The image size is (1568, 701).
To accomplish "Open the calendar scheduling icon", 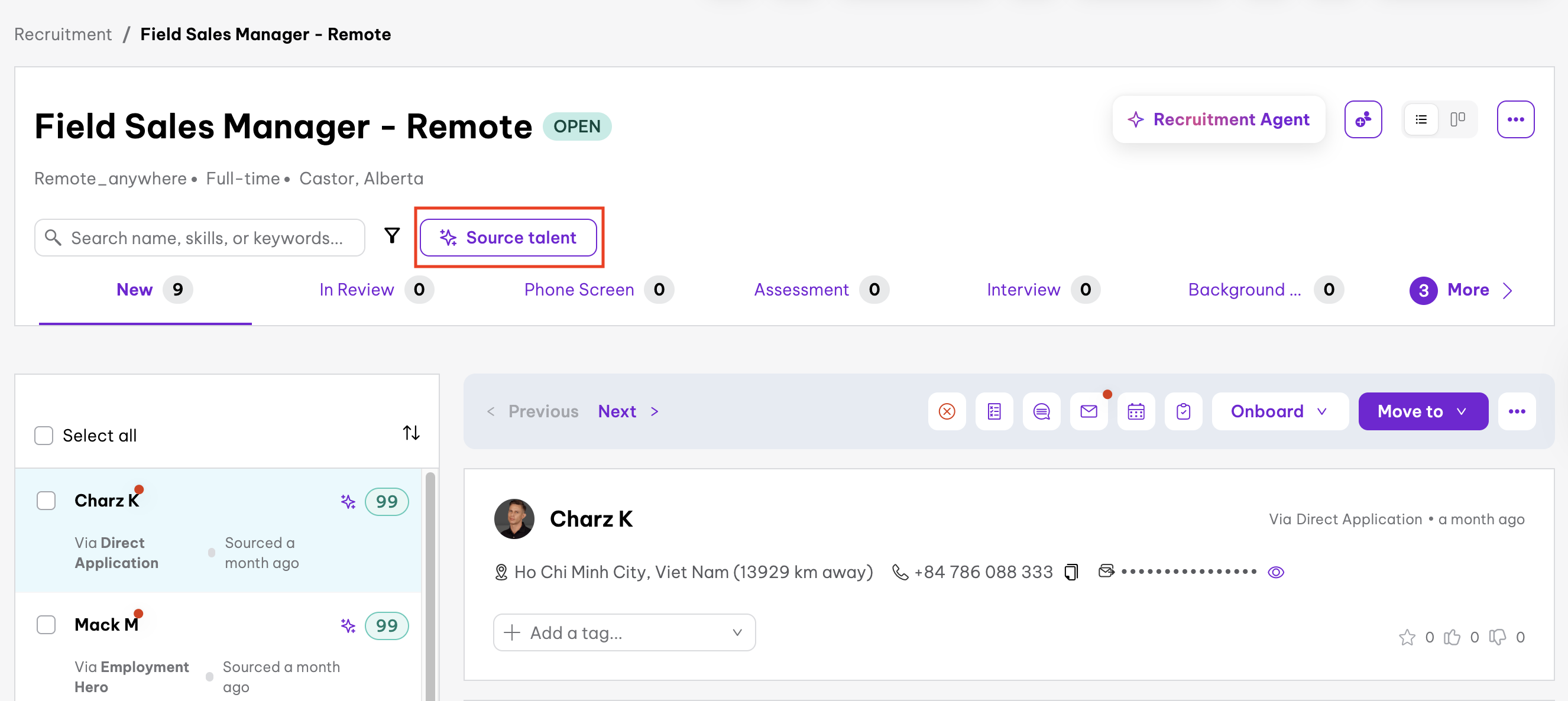I will click(x=1136, y=412).
